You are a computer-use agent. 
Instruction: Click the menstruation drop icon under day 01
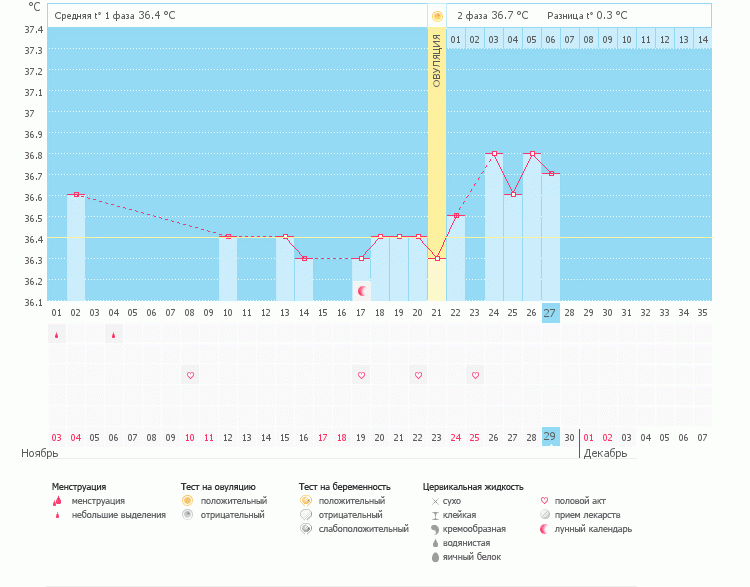(x=56, y=336)
